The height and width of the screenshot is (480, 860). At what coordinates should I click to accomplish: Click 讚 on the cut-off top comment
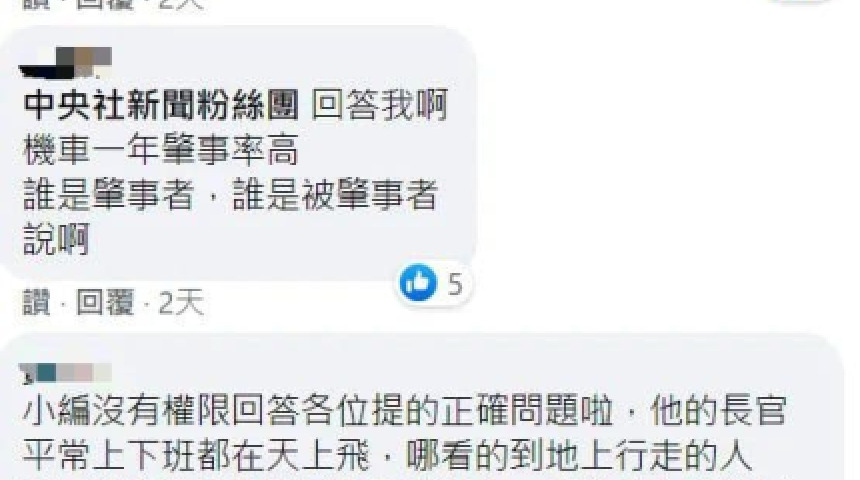(37, 4)
